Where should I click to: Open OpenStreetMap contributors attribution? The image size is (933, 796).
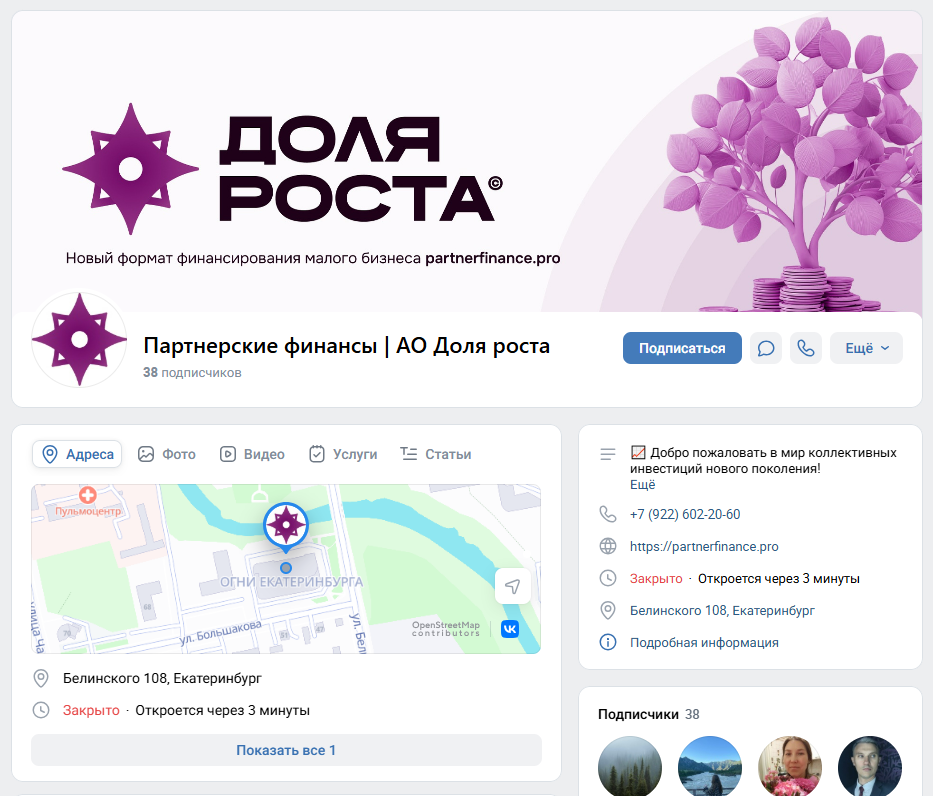446,629
